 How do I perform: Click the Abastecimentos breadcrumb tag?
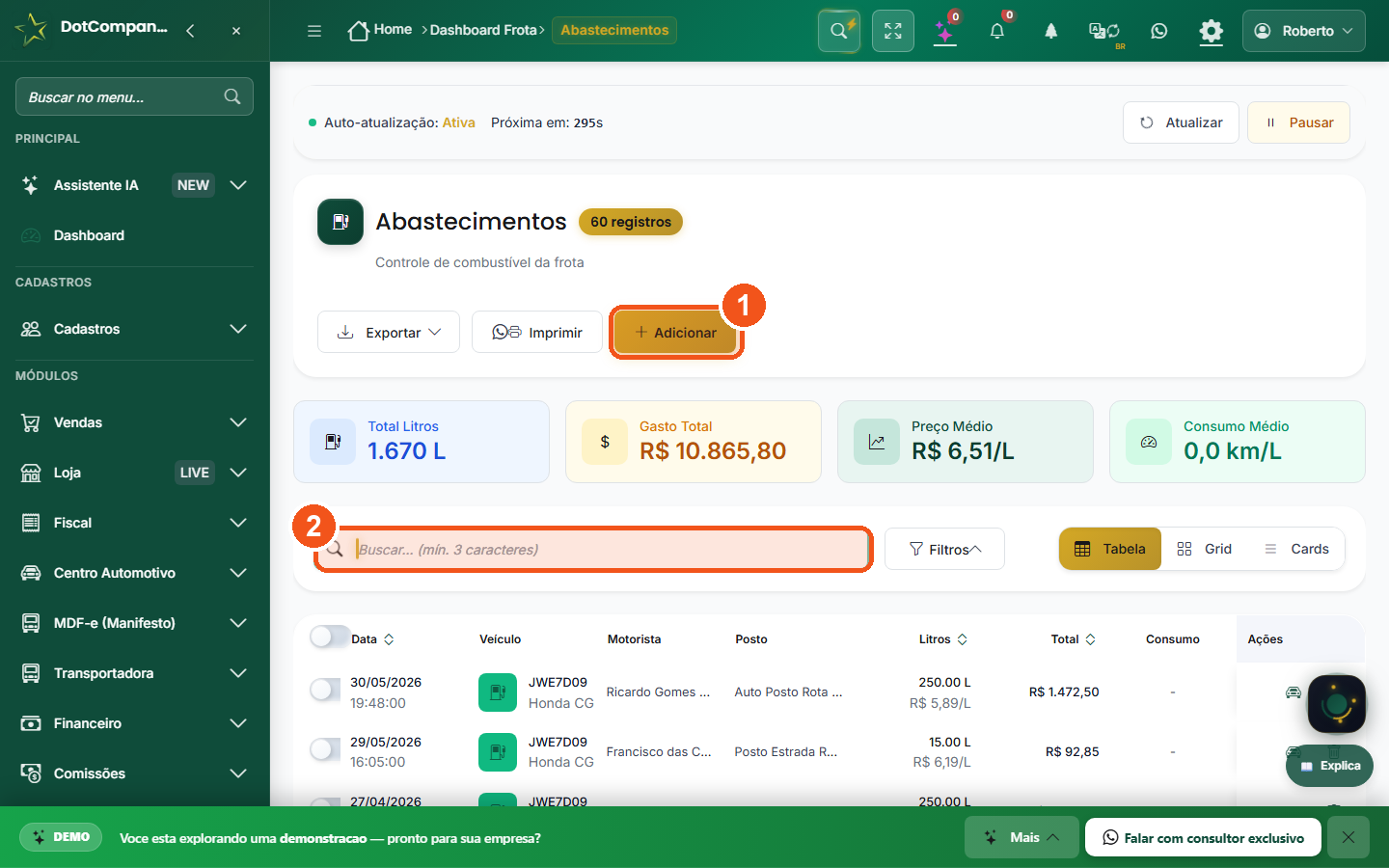coord(614,30)
